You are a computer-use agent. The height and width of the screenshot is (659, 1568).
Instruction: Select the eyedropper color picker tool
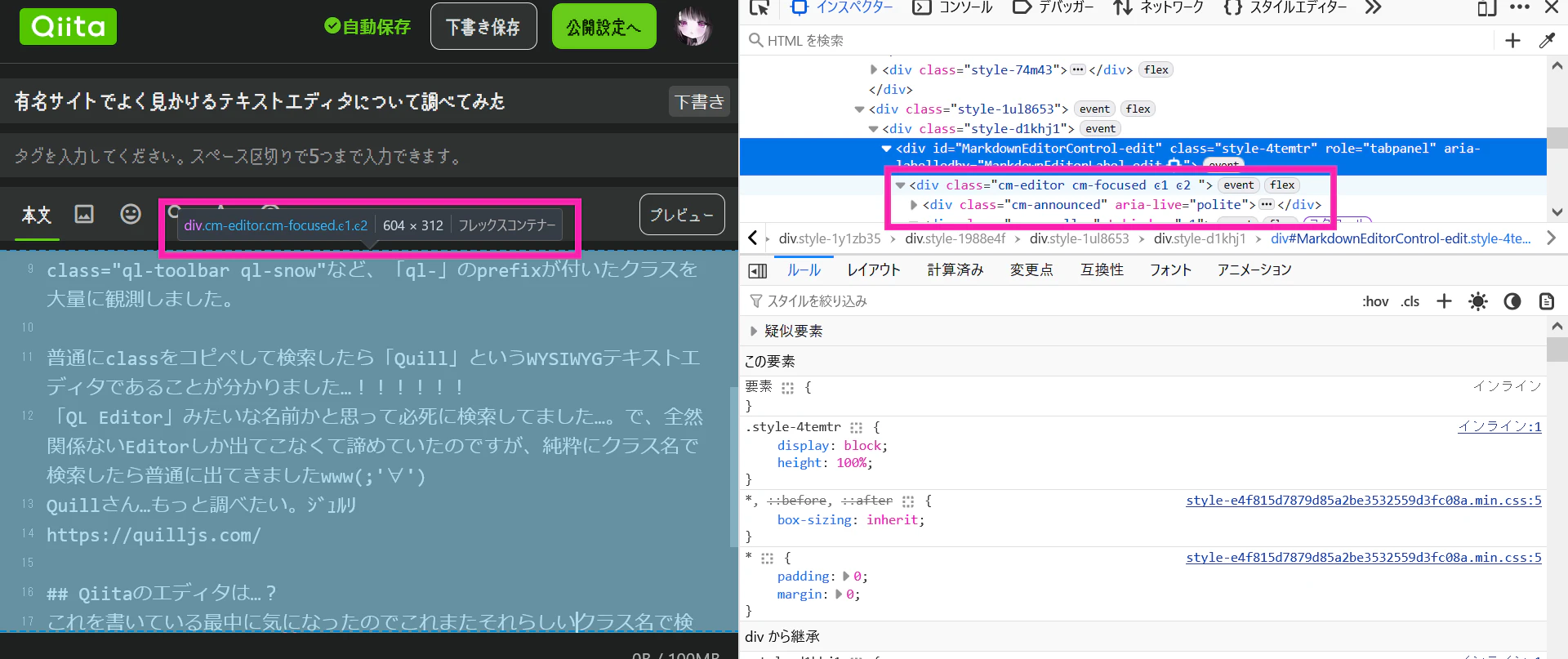(x=1547, y=40)
